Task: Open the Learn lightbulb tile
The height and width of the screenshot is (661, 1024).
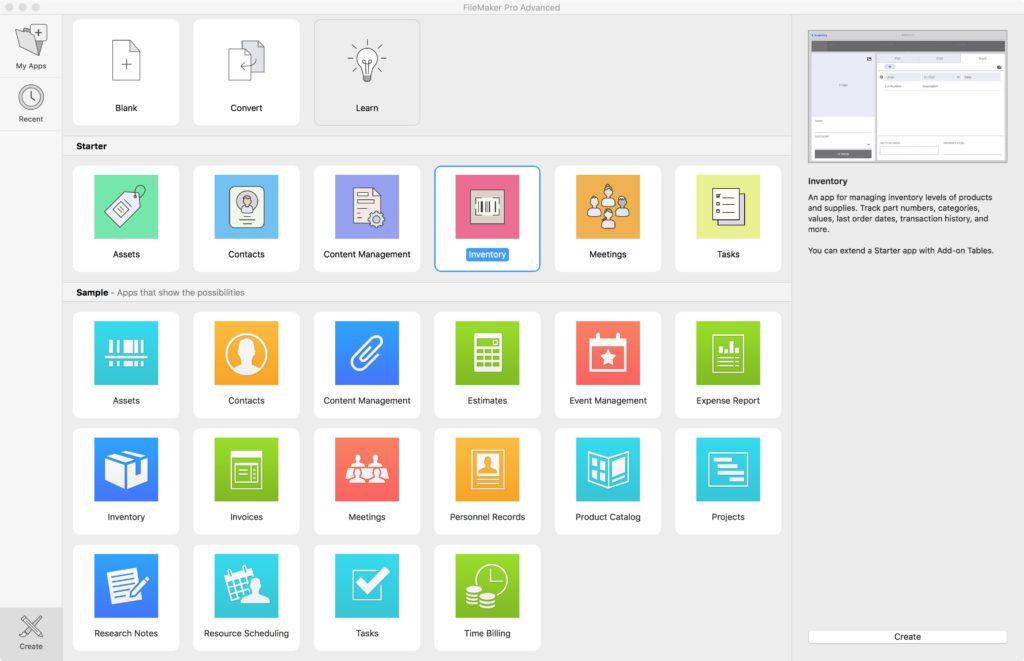Action: click(x=367, y=72)
